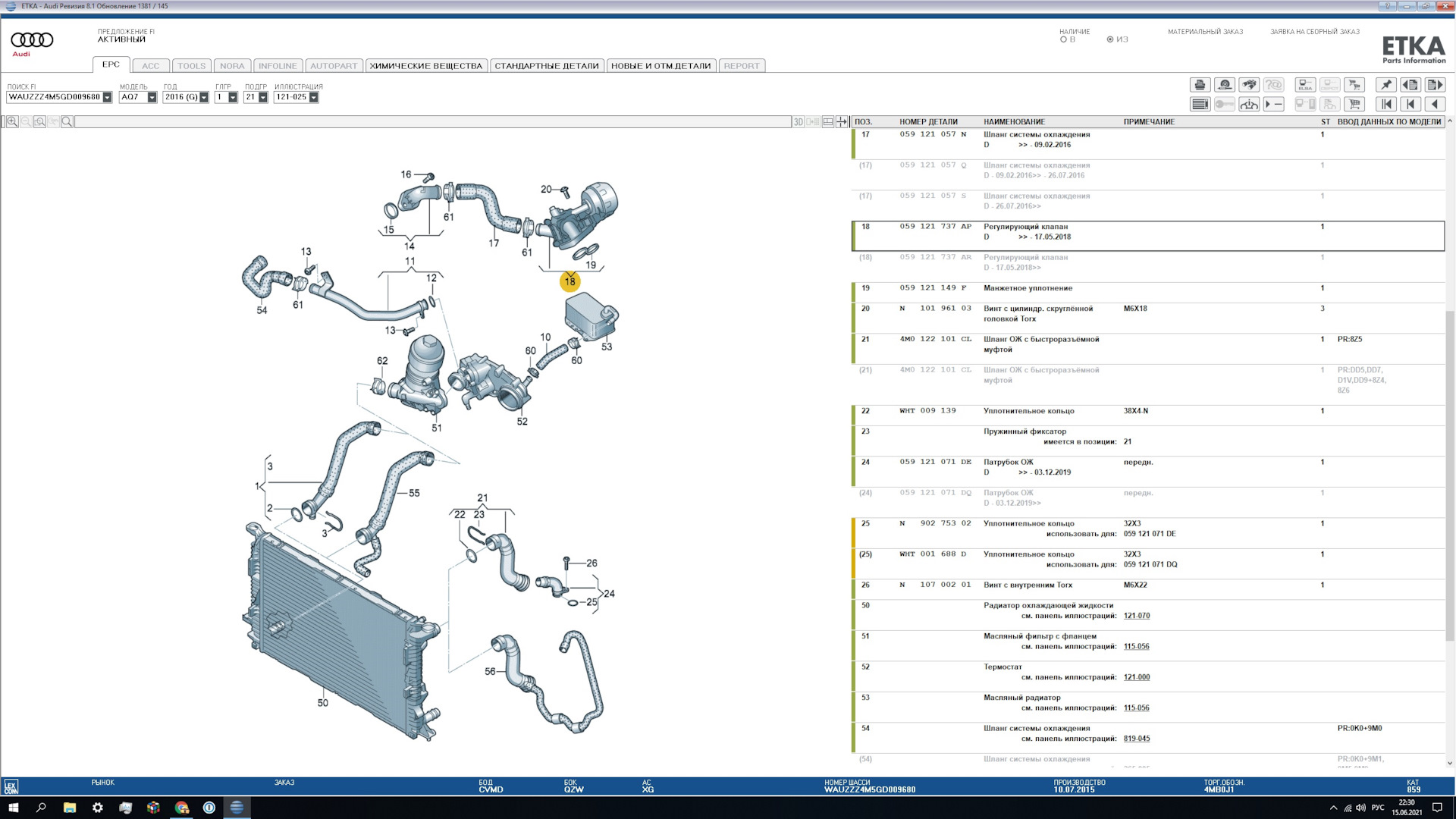Click the illustration search text field
This screenshot has height=819, width=1456.
[x=432, y=122]
